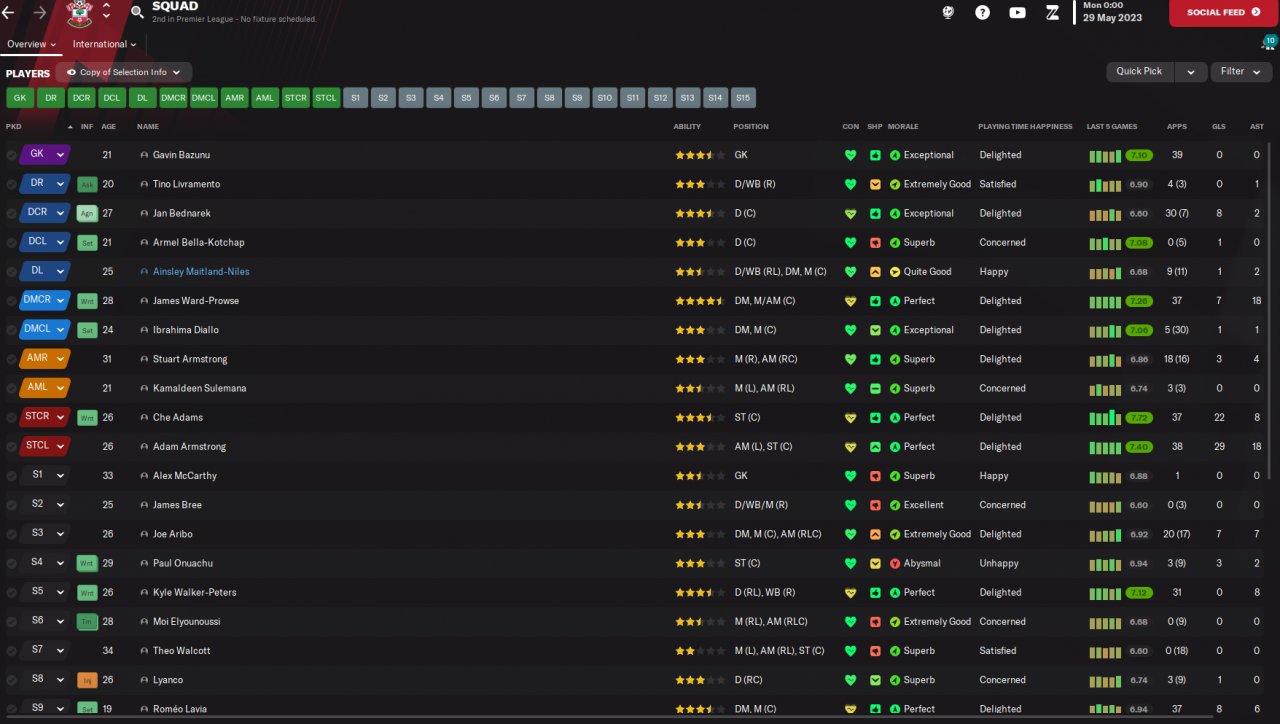Click the person icon beside Che Adams
The image size is (1280, 724).
[144, 418]
